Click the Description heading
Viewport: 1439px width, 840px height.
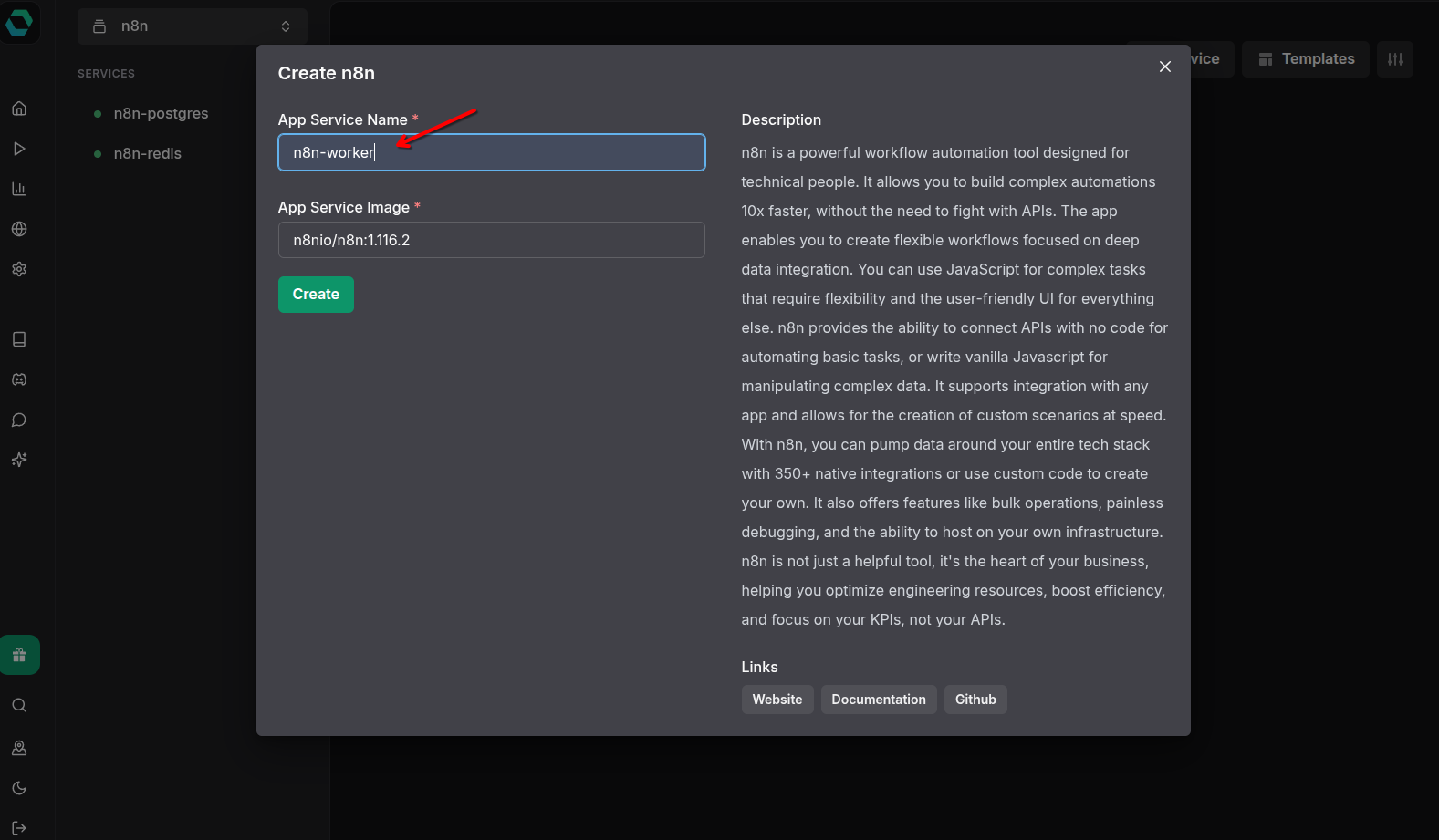pos(781,120)
